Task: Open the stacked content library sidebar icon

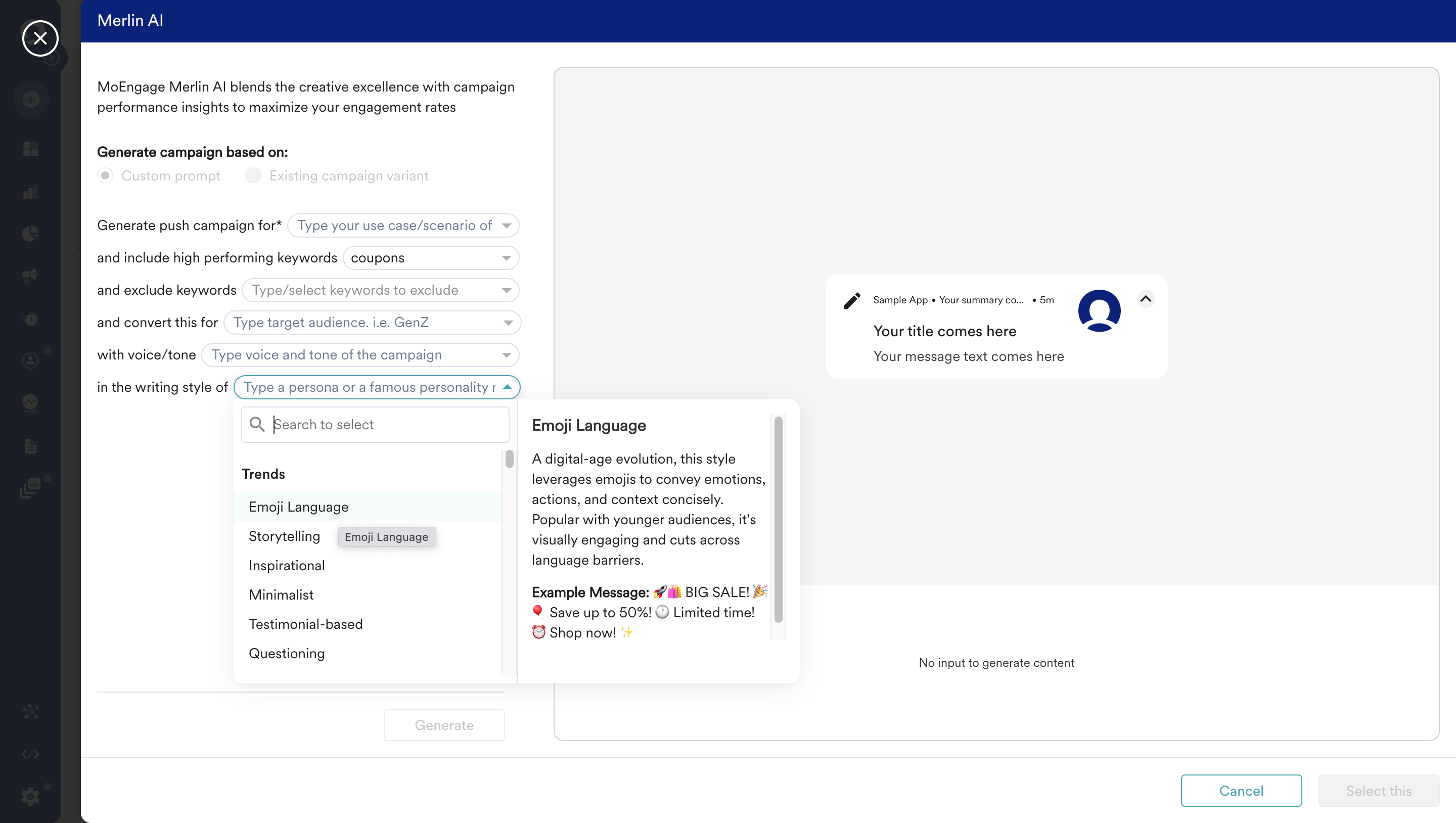Action: 30,488
